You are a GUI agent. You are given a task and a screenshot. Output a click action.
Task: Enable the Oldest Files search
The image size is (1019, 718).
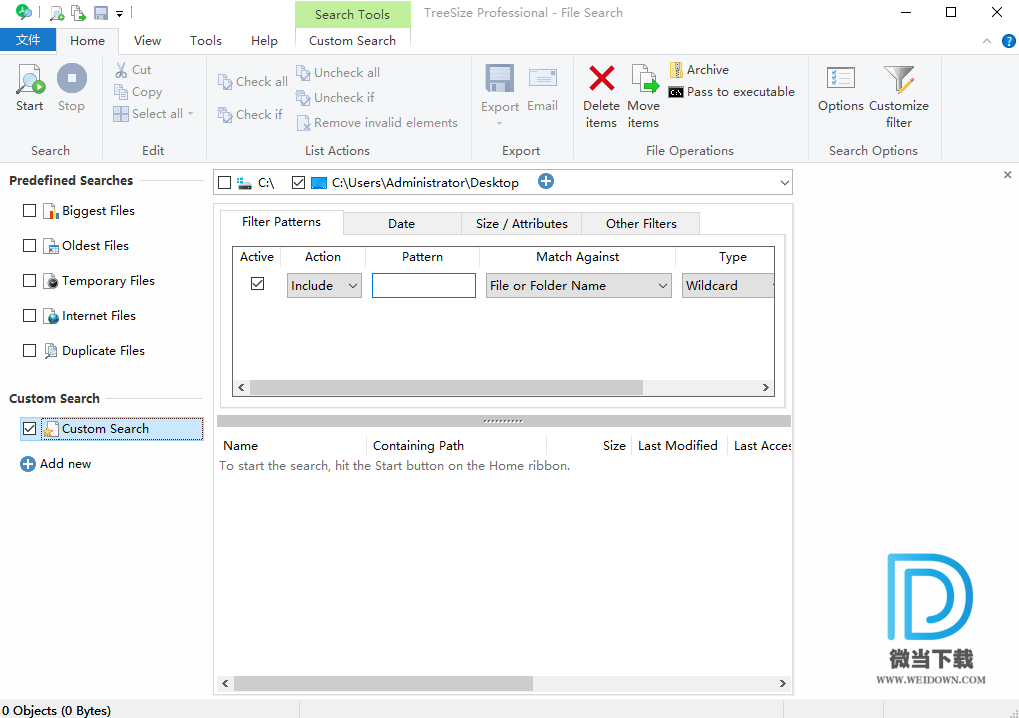pos(29,246)
